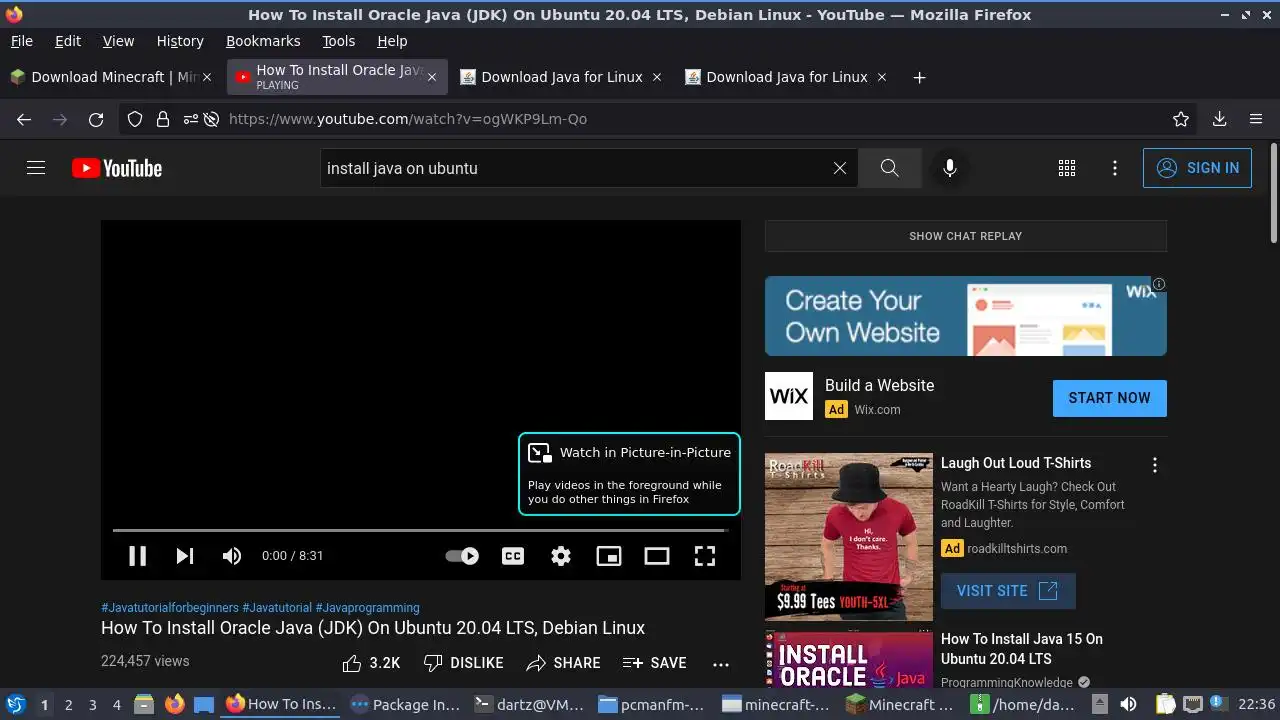This screenshot has height=720, width=1280.
Task: Click the VISIT SITE button
Action: (1008, 591)
